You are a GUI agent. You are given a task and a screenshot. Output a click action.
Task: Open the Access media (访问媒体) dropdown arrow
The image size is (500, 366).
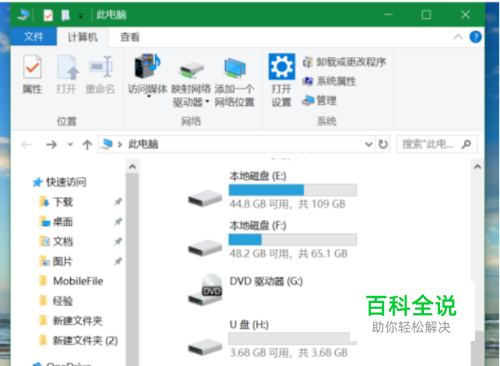149,97
